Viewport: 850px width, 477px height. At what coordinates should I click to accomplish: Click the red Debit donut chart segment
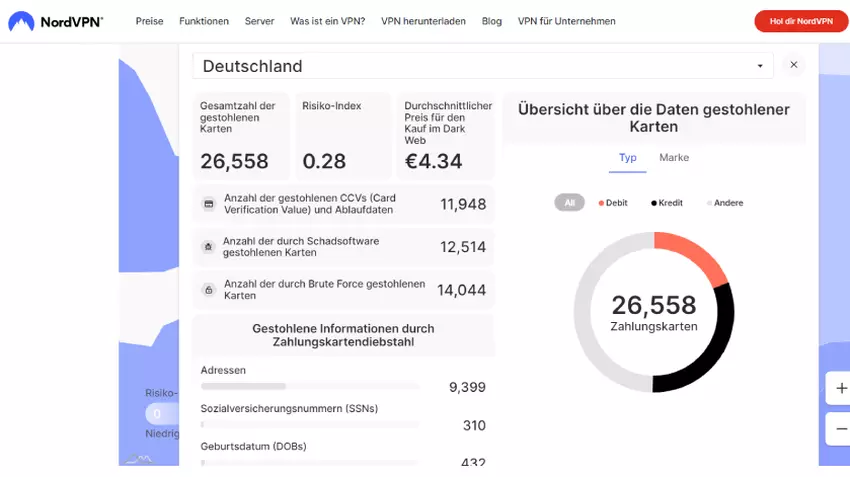(x=695, y=254)
